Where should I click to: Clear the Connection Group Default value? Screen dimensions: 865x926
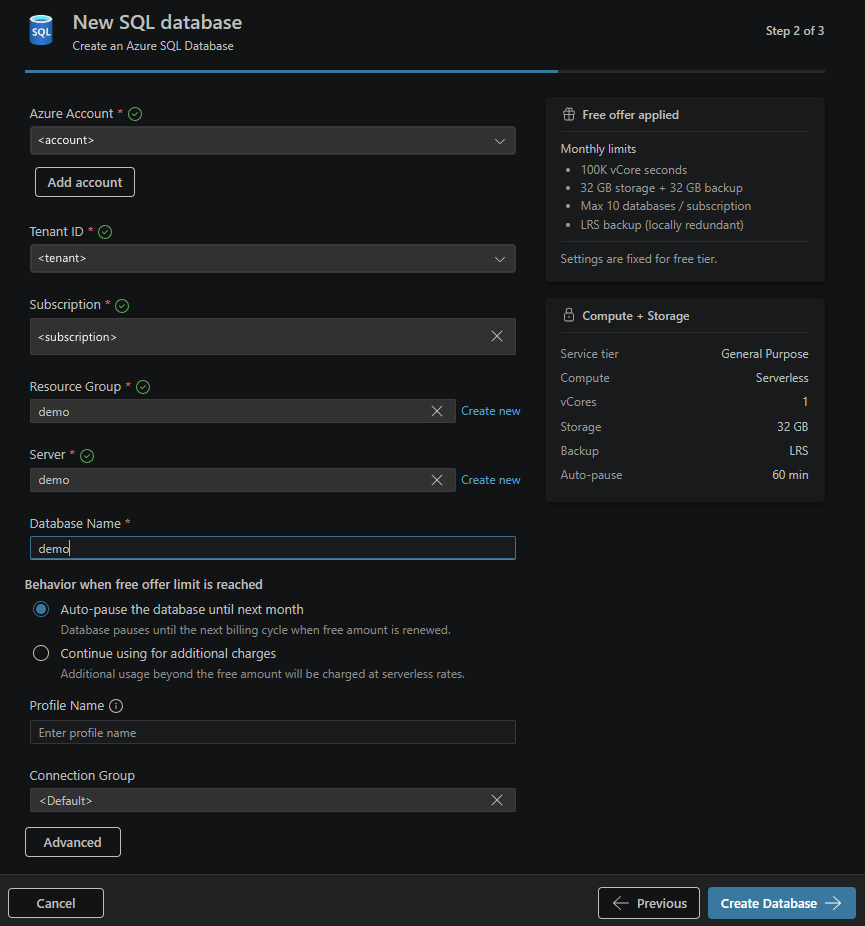[497, 800]
